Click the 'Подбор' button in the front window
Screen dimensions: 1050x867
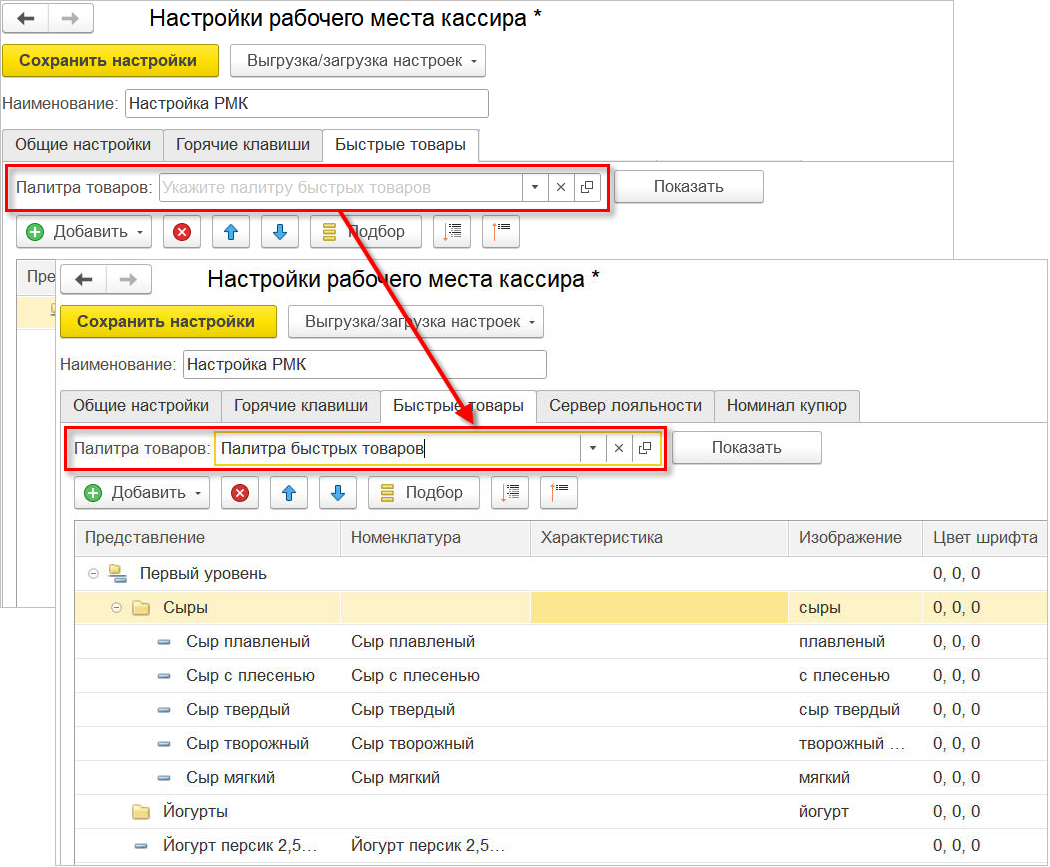[423, 492]
